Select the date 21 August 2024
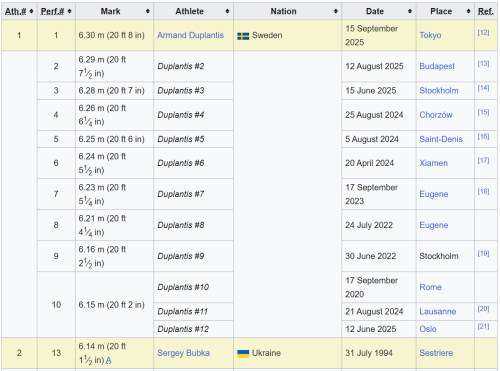Viewport: 500px width, 371px height. [x=374, y=312]
